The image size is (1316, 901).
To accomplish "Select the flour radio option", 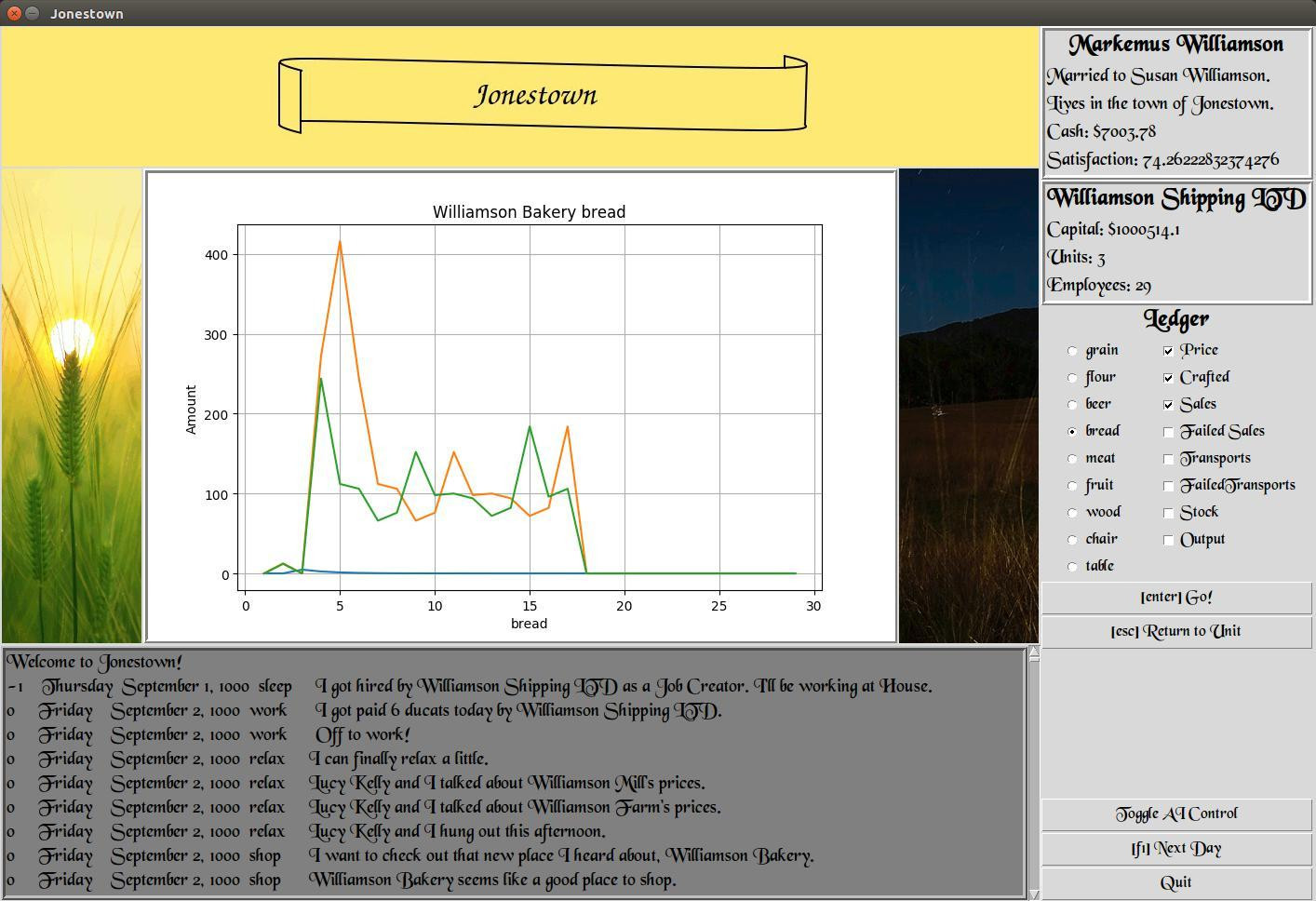I will pos(1072,378).
